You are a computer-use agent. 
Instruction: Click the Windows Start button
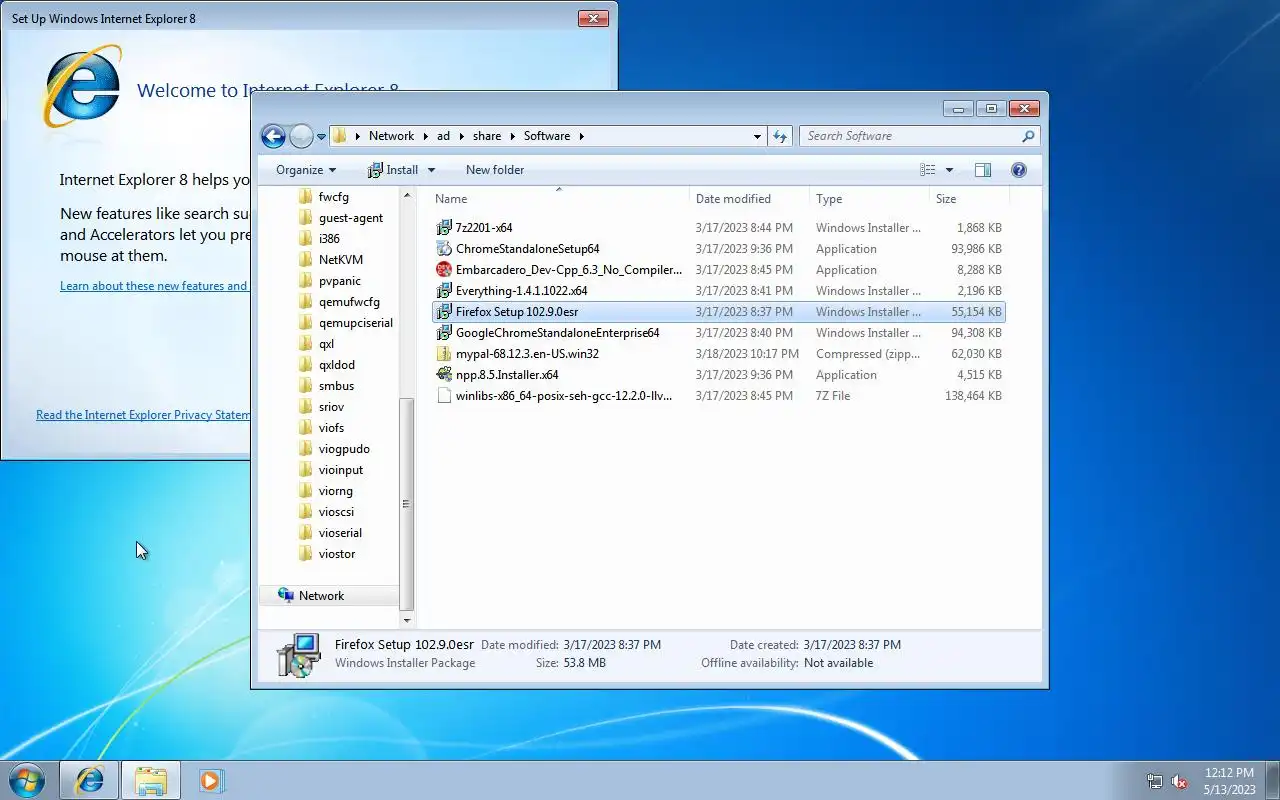[27, 780]
